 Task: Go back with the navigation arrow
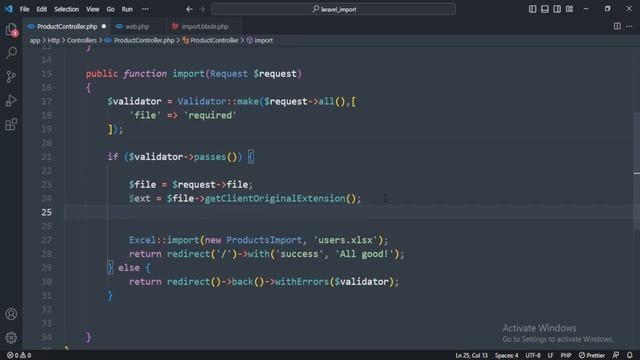189,9
